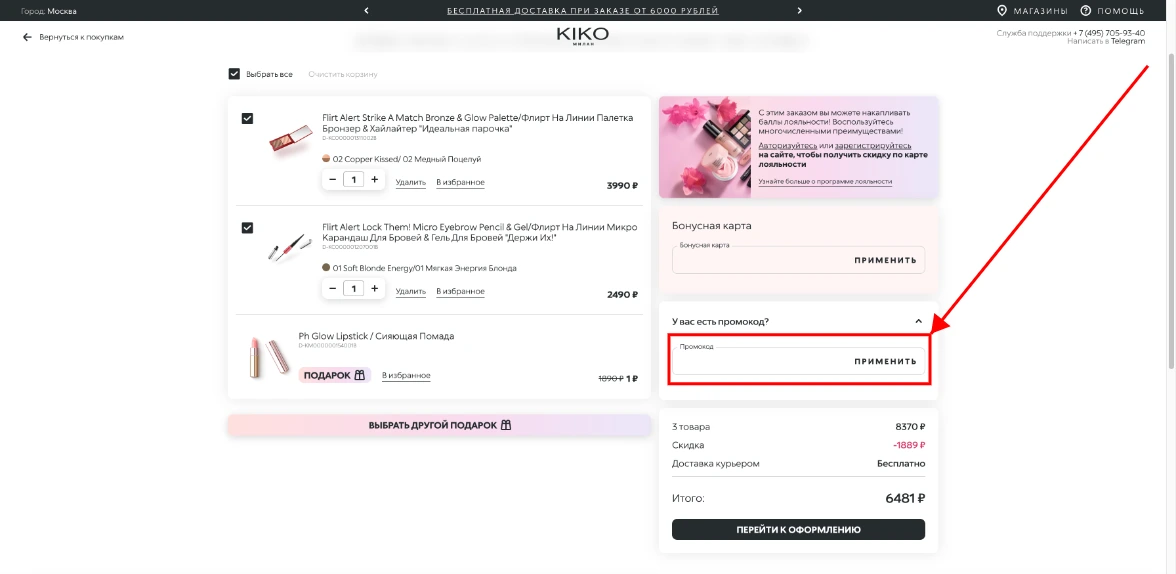Click the Итого total 6481 ₽
The image size is (1176, 574).
pyautogui.click(x=905, y=498)
